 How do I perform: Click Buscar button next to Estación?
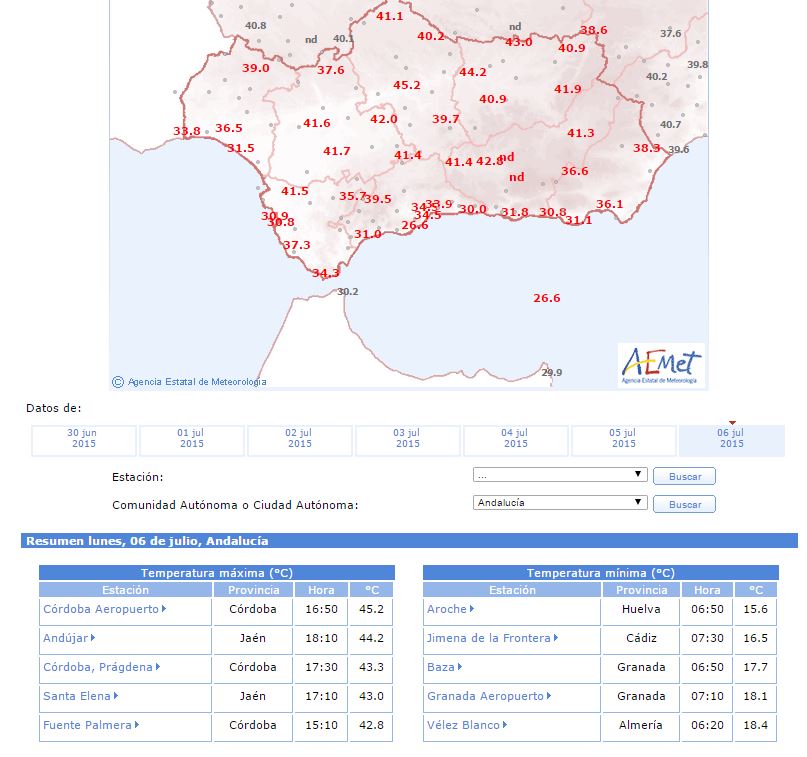(685, 477)
